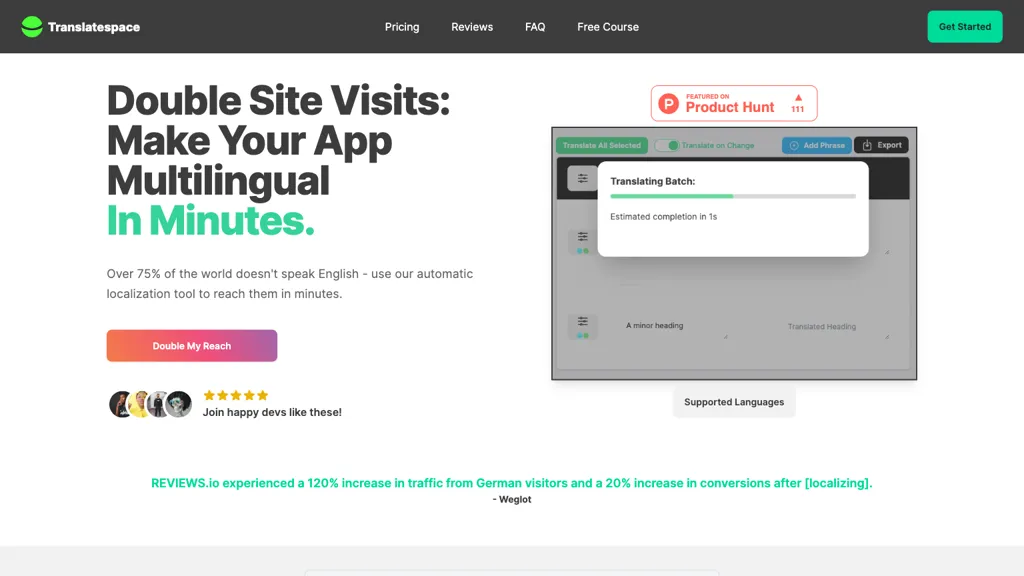Screen dimensions: 1024x576
Task: Click the Supported Languages button
Action: [733, 402]
